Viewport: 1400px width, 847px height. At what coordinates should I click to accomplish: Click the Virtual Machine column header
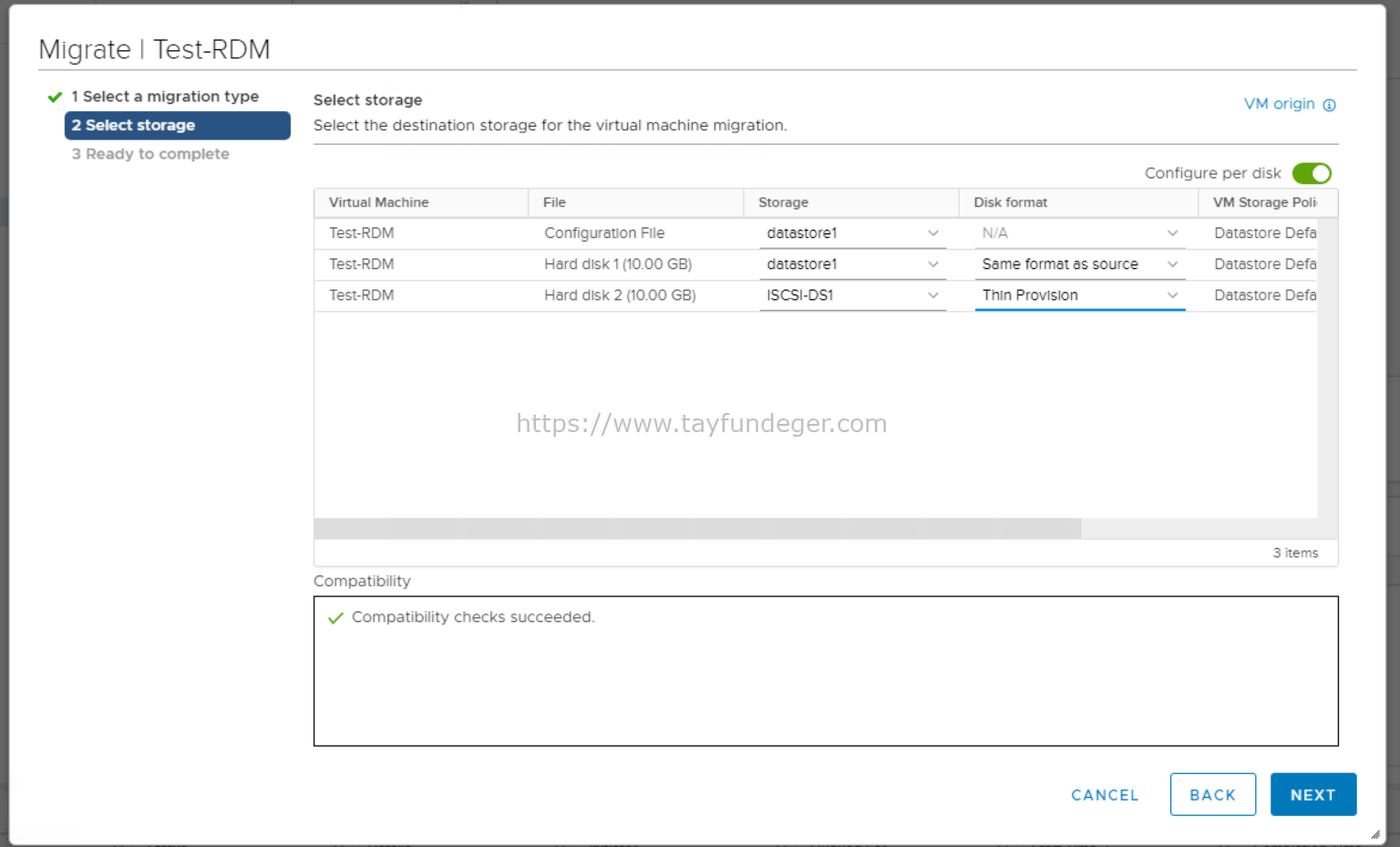click(x=378, y=201)
